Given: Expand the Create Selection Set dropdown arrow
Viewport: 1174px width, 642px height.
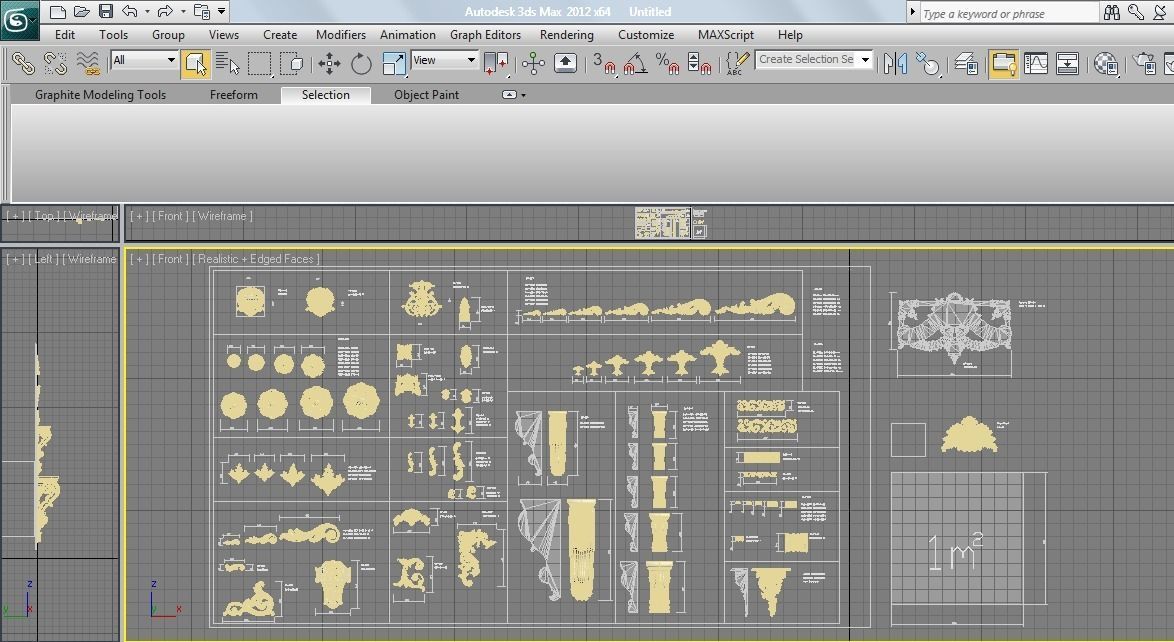Looking at the screenshot, I should pos(866,59).
